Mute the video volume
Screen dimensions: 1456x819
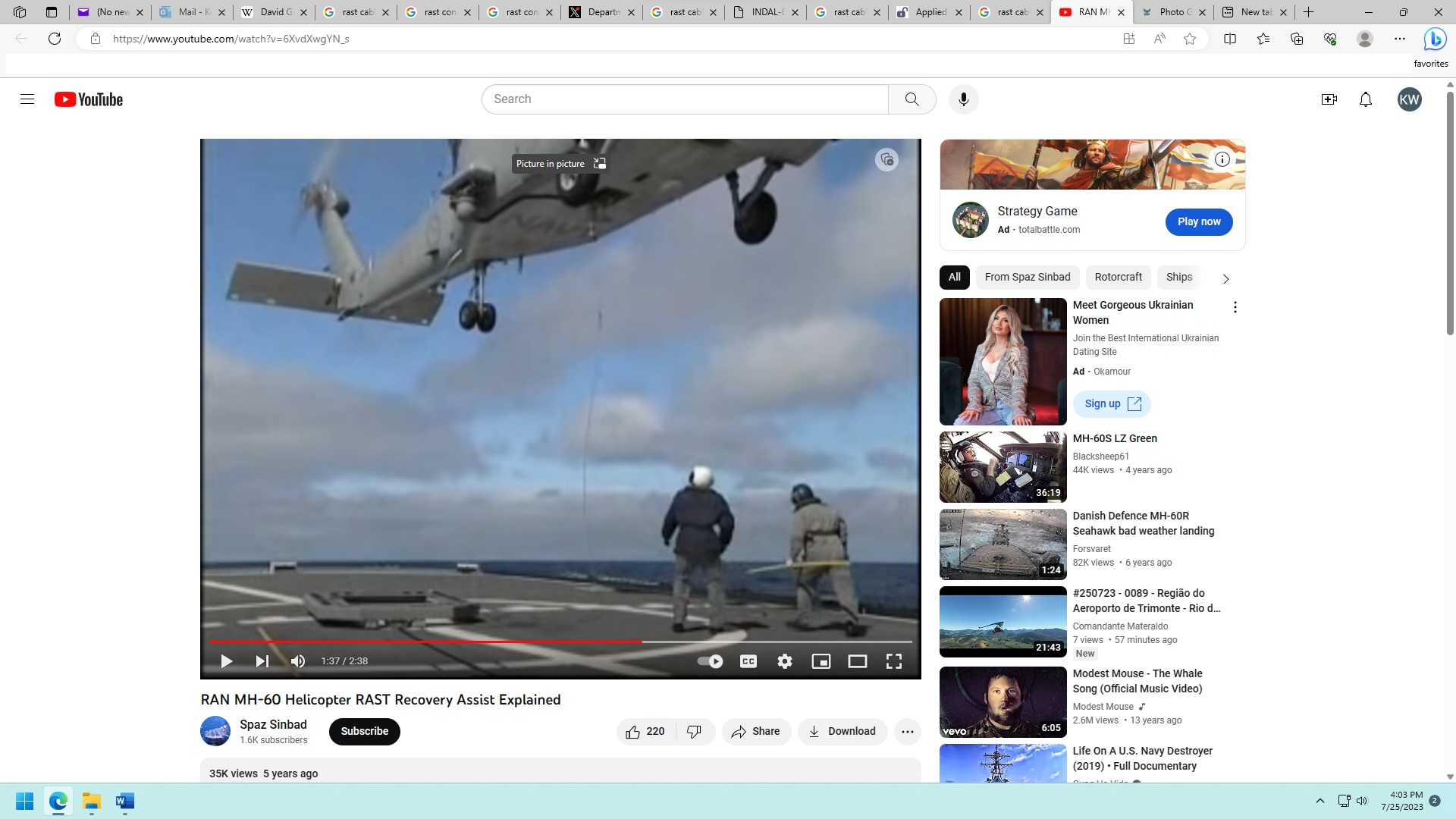298,661
